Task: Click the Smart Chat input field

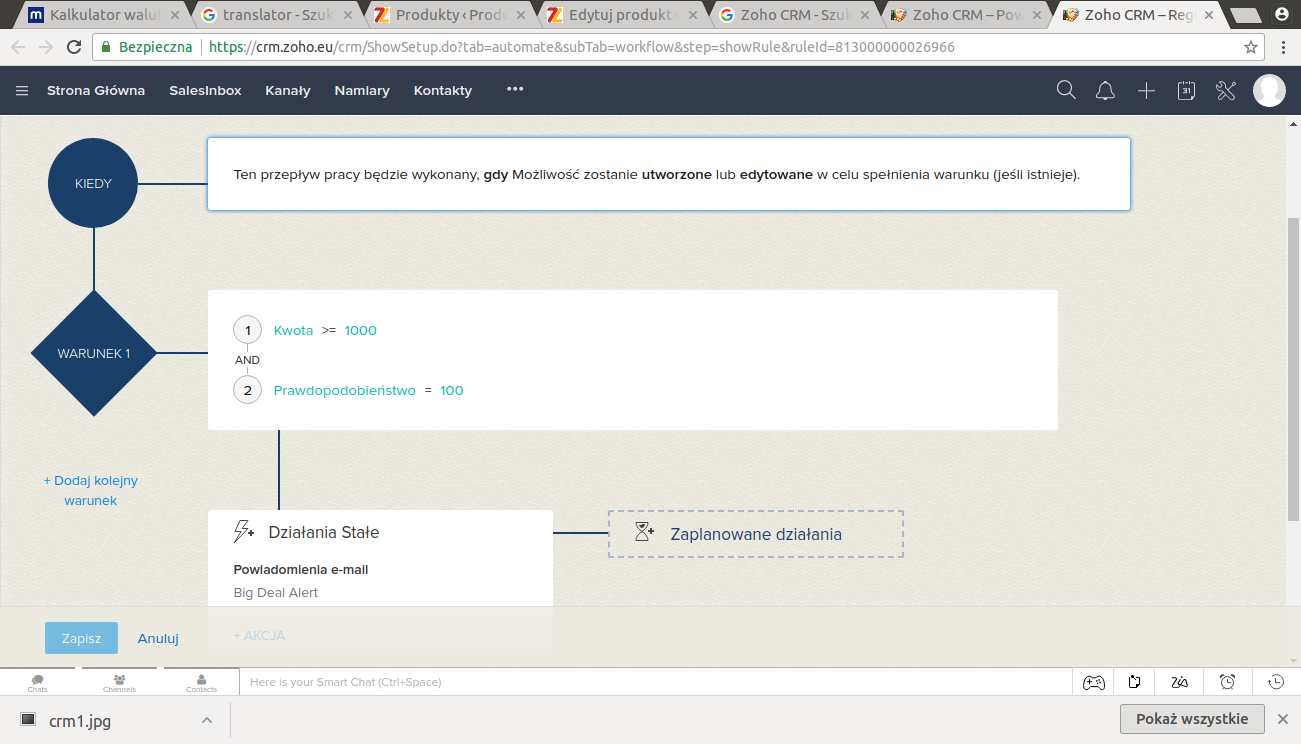Action: tap(650, 682)
